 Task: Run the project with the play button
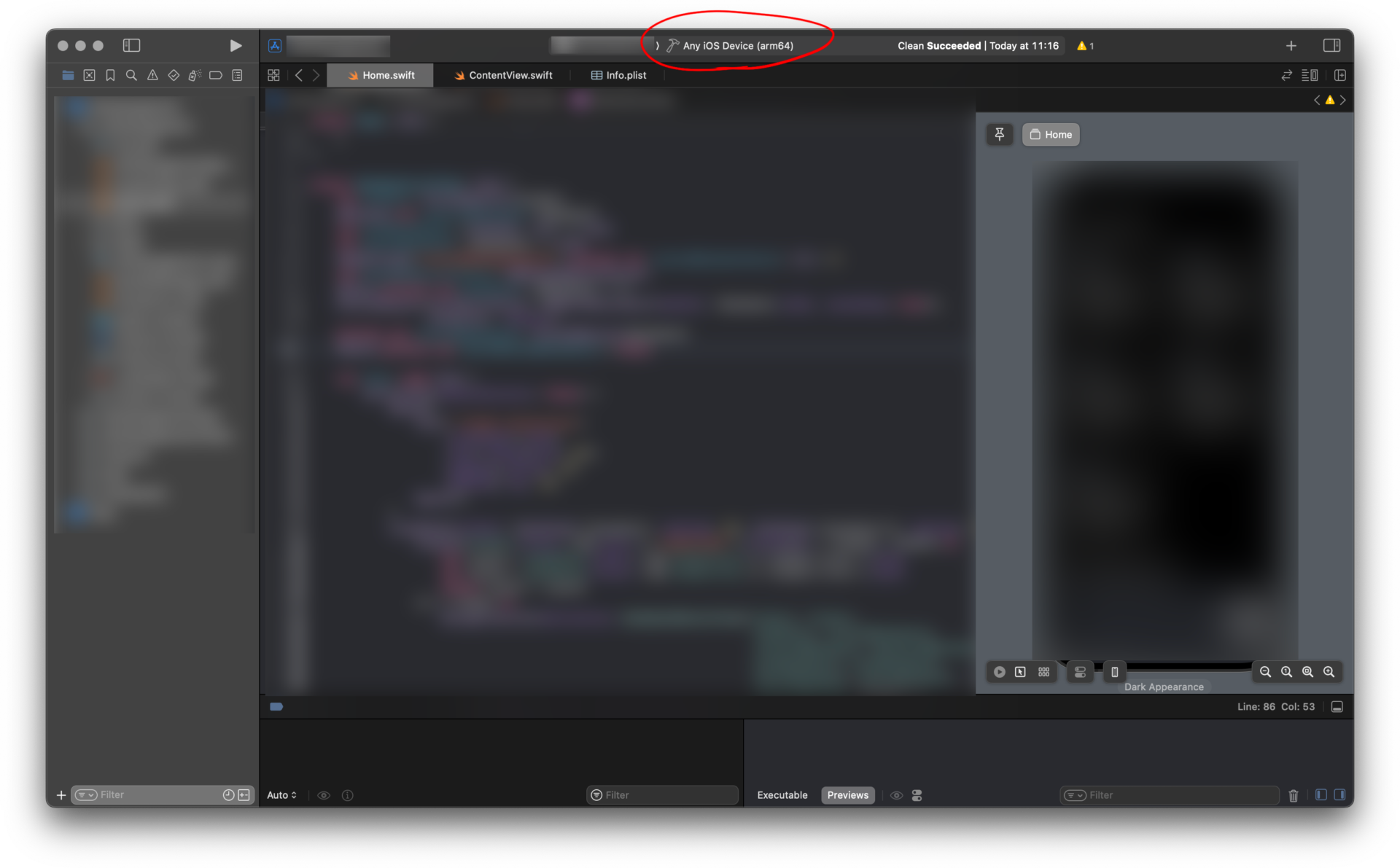(236, 45)
